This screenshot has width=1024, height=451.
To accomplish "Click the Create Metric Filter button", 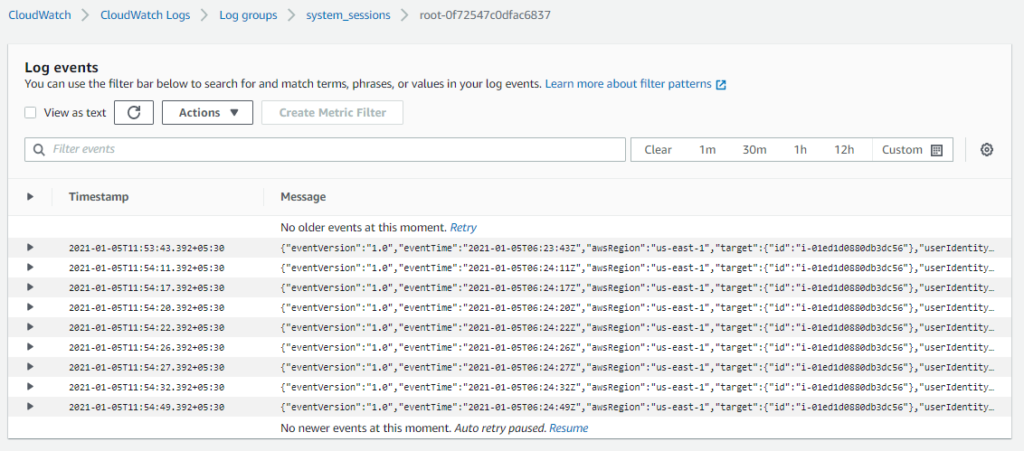I will 332,112.
